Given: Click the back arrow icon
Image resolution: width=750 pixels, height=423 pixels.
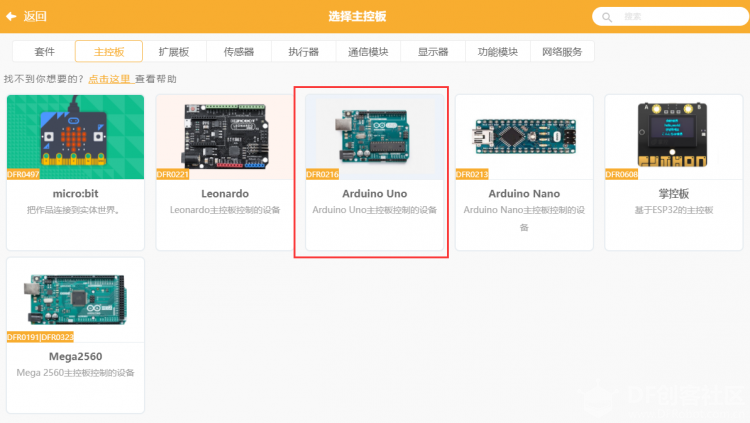Looking at the screenshot, I should (11, 16).
